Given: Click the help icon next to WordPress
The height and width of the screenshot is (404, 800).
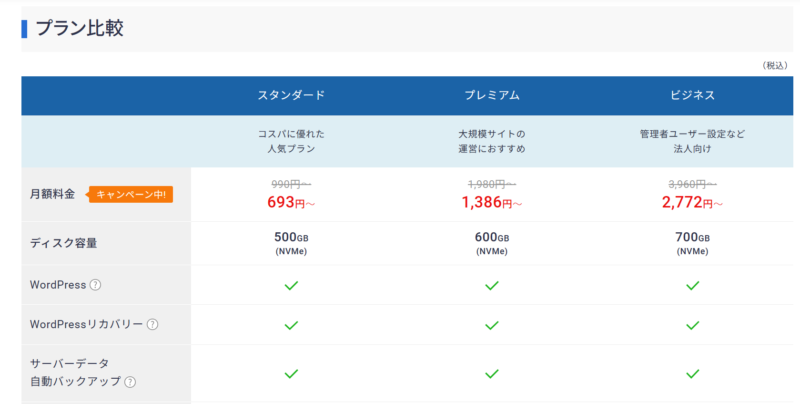Looking at the screenshot, I should 96,285.
